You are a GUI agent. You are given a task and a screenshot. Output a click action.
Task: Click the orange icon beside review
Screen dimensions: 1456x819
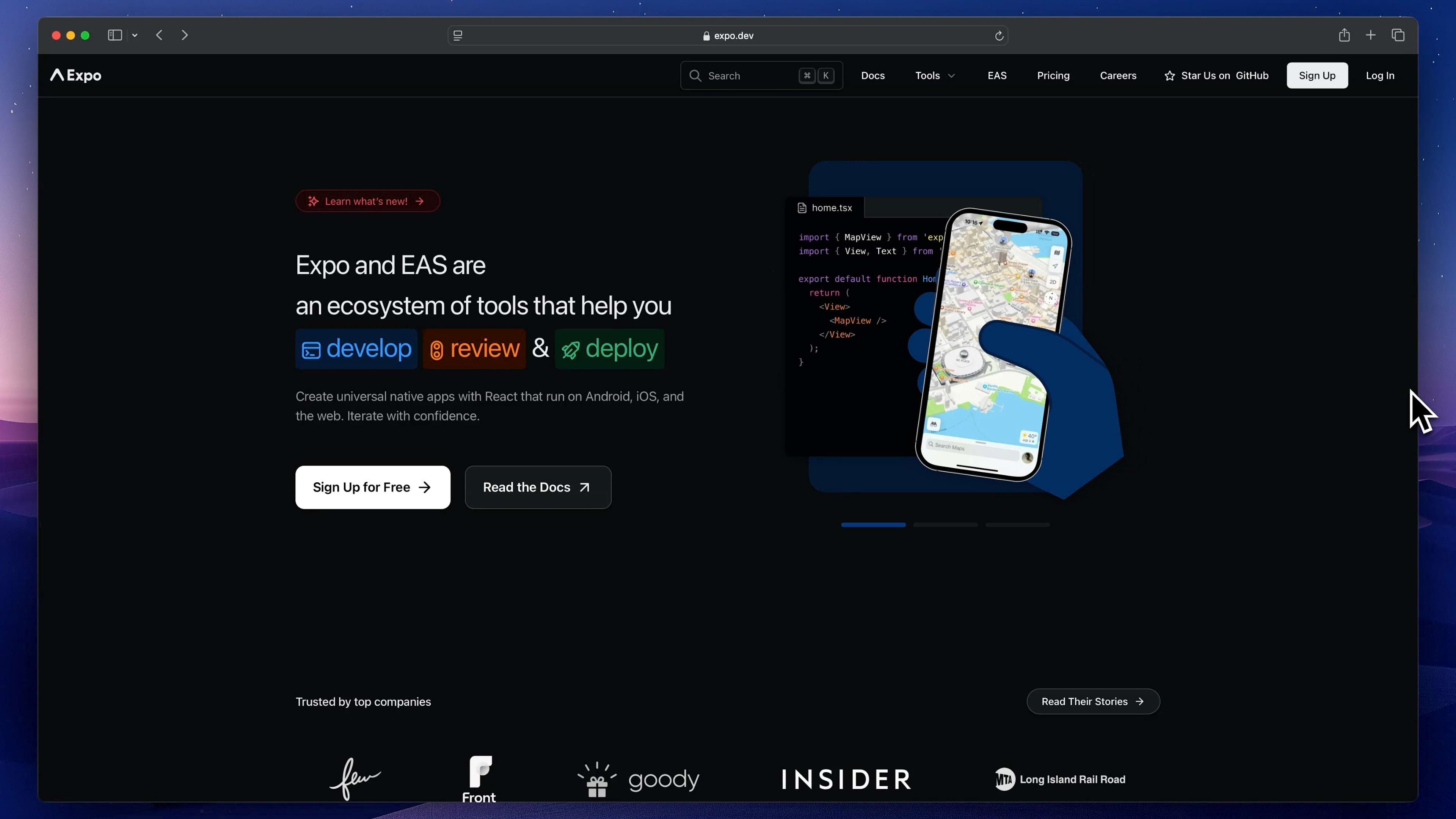tap(436, 350)
